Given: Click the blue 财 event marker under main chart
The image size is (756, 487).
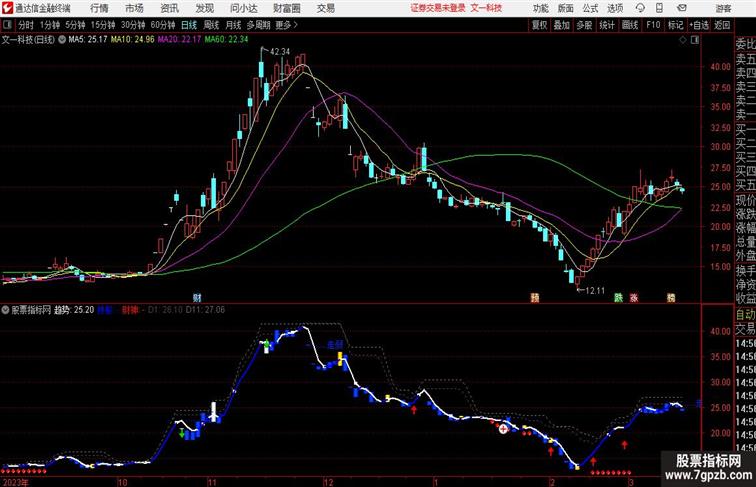Looking at the screenshot, I should point(197,298).
